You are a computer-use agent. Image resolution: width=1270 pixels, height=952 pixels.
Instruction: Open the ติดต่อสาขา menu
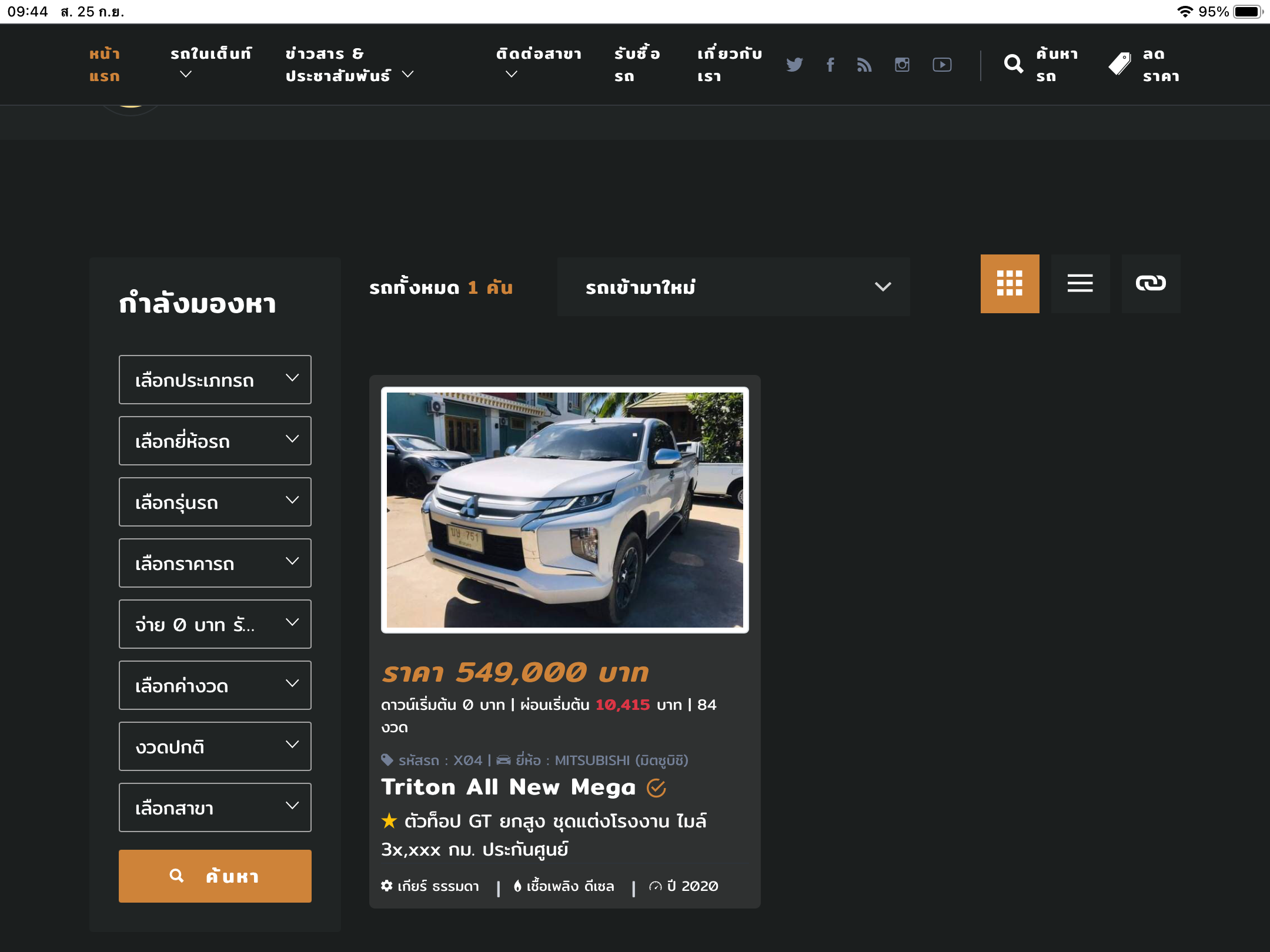pyautogui.click(x=538, y=63)
